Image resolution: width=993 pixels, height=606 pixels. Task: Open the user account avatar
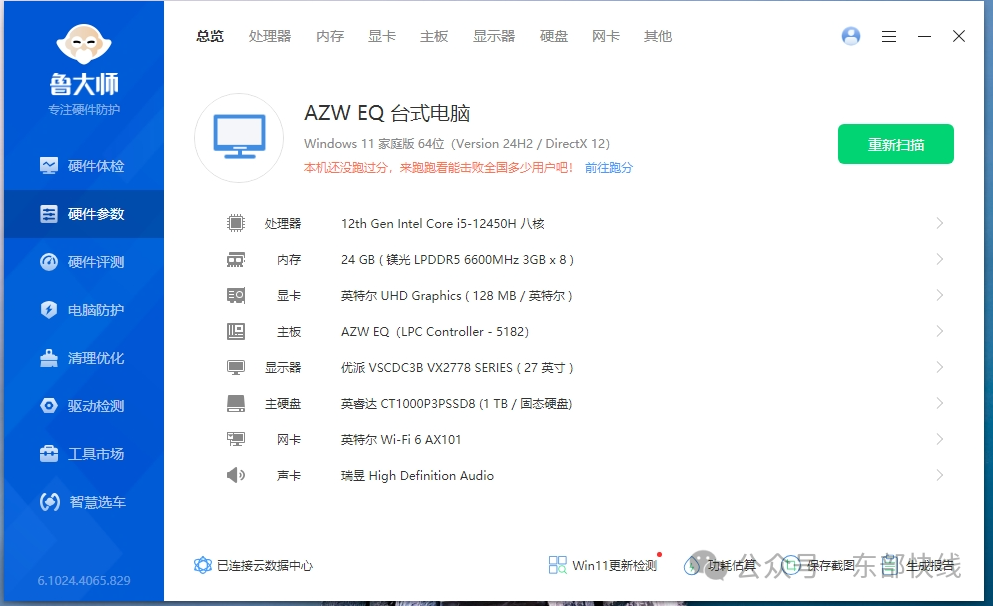851,36
